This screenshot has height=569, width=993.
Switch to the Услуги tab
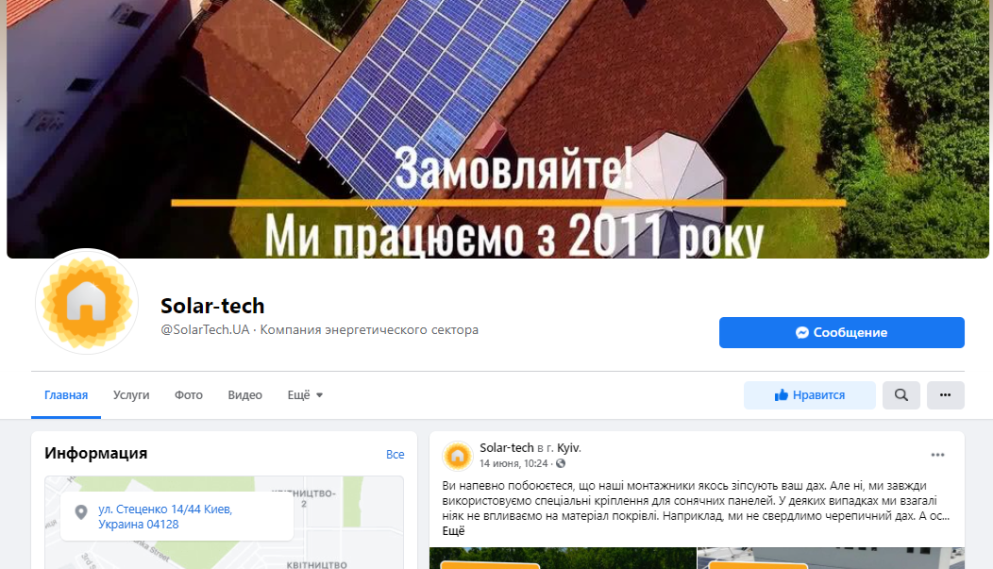pos(131,395)
